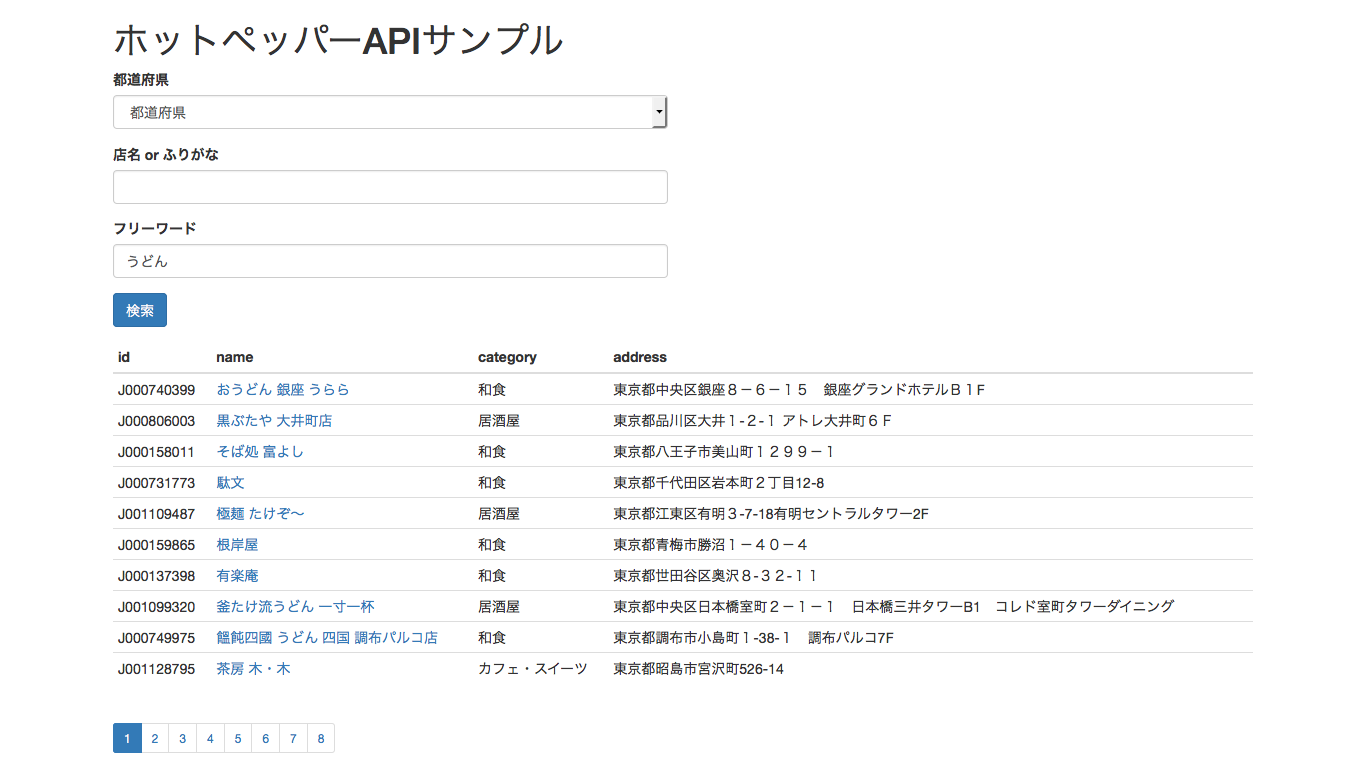
Task: Open the 駄文 restaurant link
Action: pyautogui.click(x=230, y=482)
